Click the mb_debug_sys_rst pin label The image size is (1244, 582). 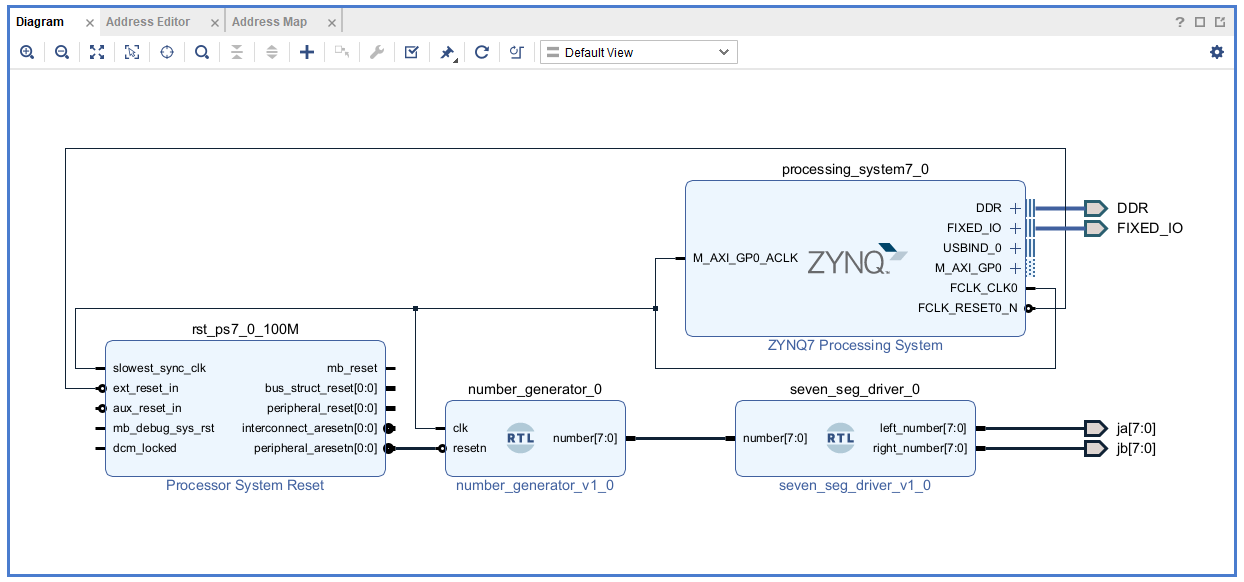pos(164,428)
